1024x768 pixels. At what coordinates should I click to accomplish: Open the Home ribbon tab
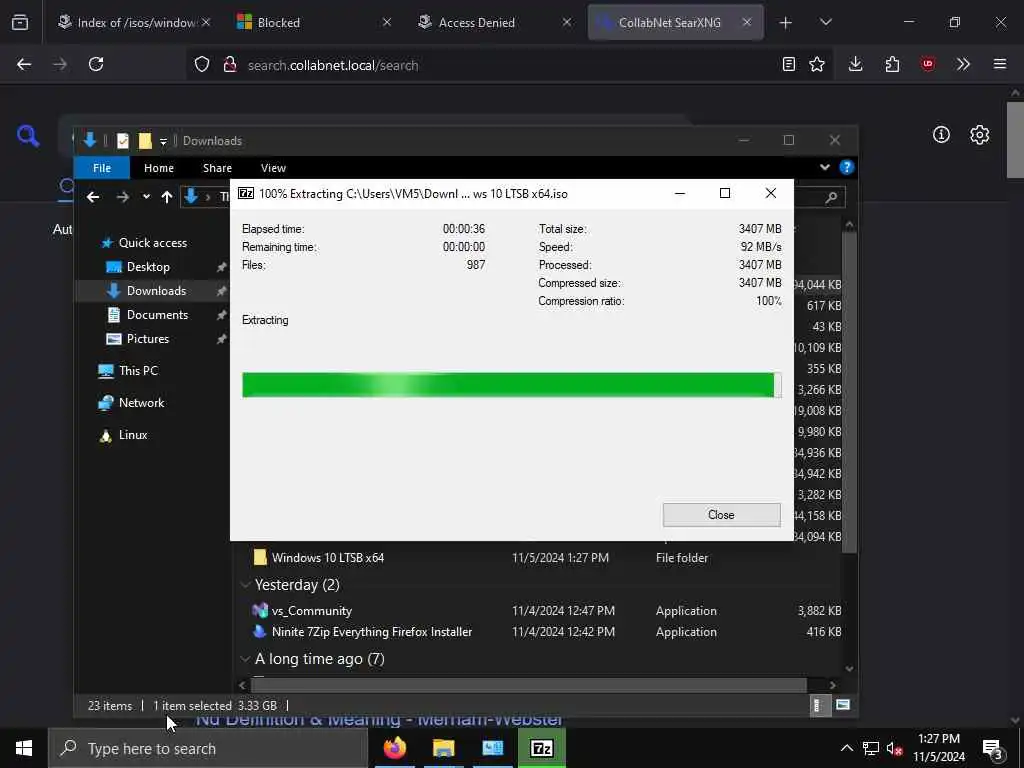(159, 168)
